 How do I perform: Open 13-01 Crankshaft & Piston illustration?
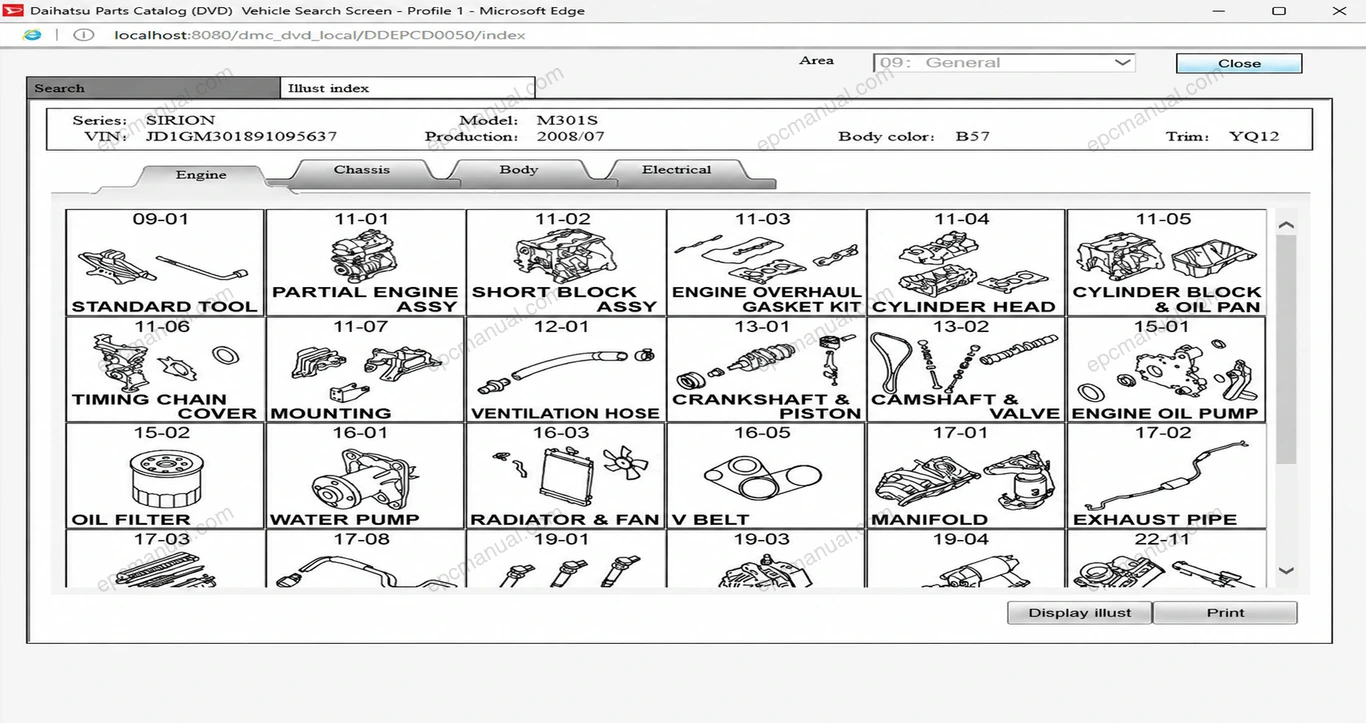click(766, 369)
